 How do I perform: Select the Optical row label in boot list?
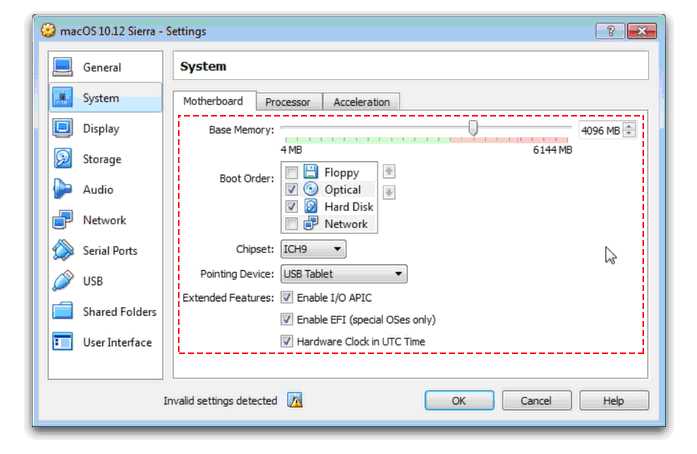343,189
